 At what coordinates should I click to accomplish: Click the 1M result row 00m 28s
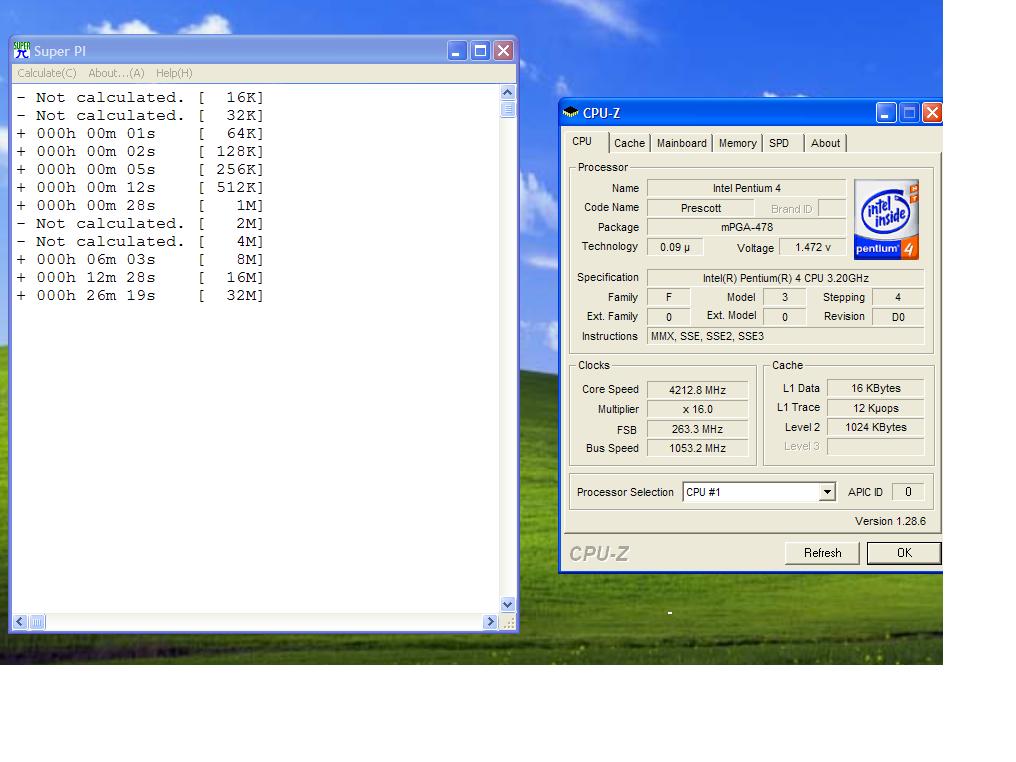coord(140,205)
